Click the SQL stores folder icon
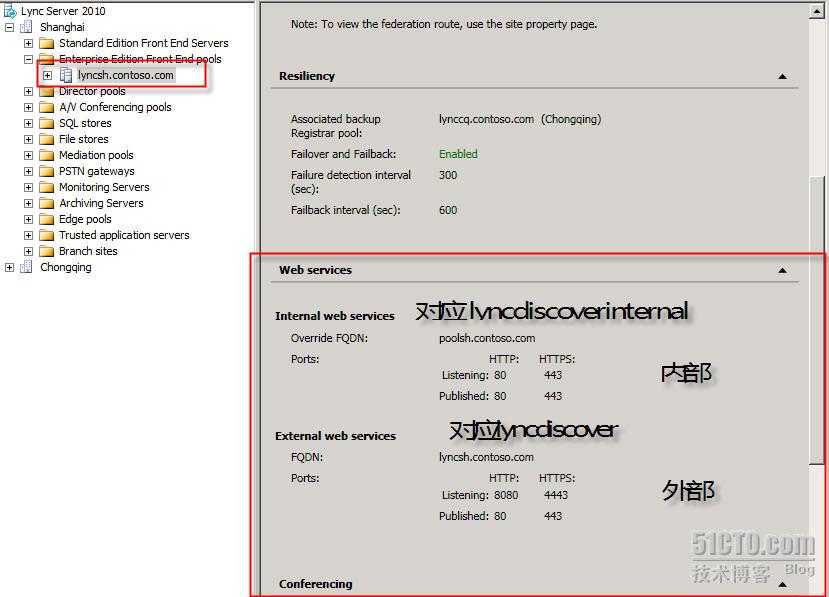Screen dimensions: 829x597 (x=47, y=123)
